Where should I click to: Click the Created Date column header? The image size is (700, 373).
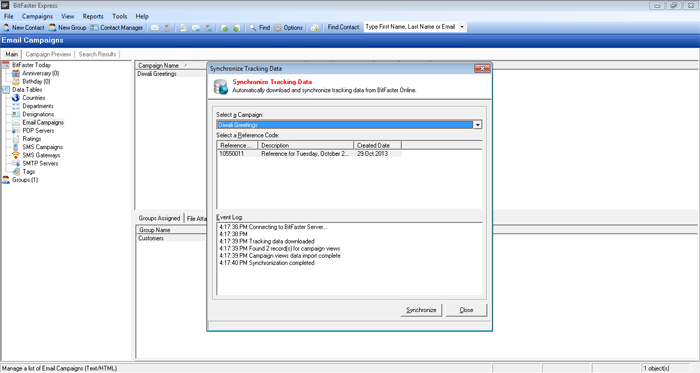(x=378, y=145)
